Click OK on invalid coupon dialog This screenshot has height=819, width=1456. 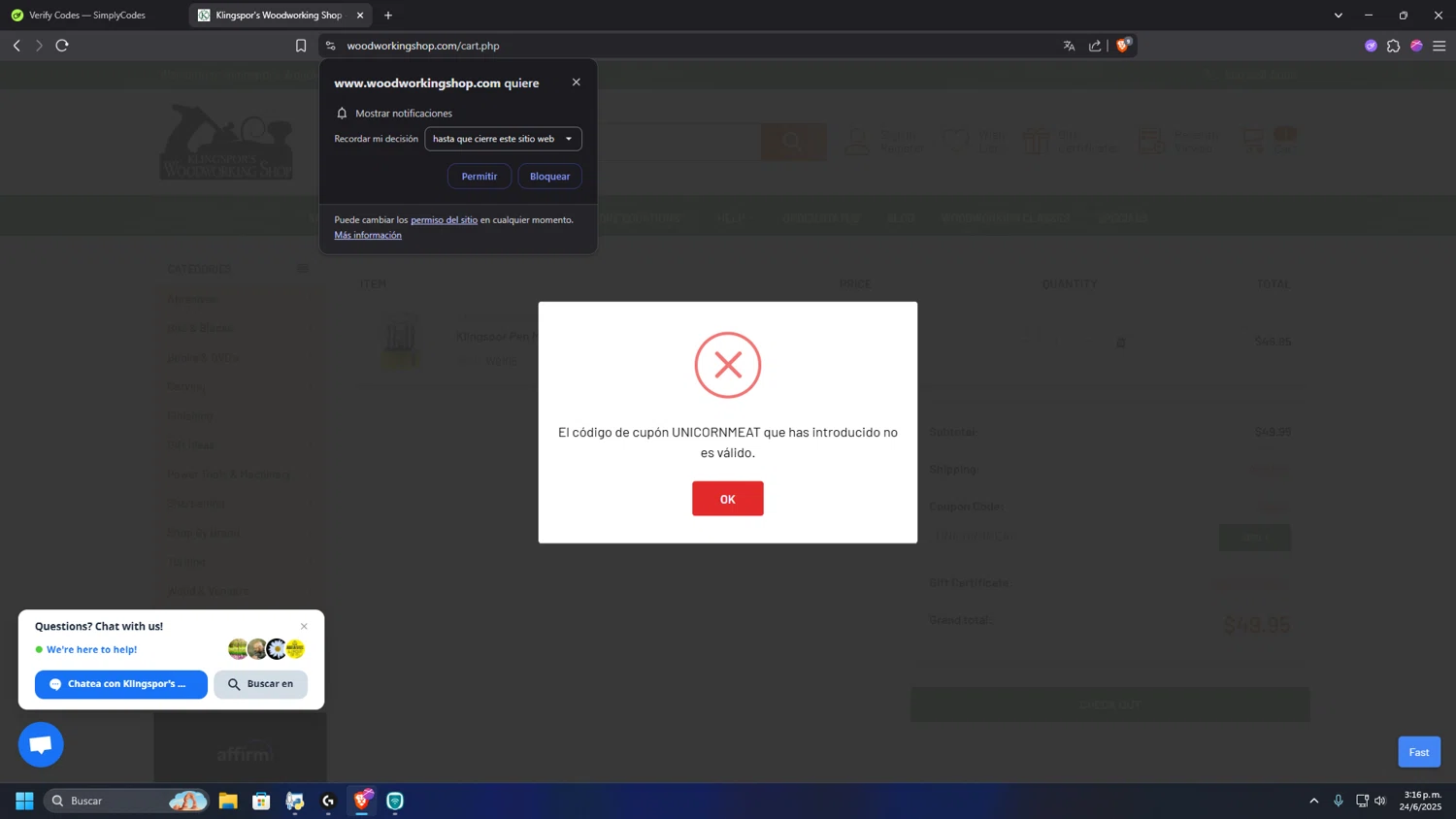pyautogui.click(x=727, y=499)
